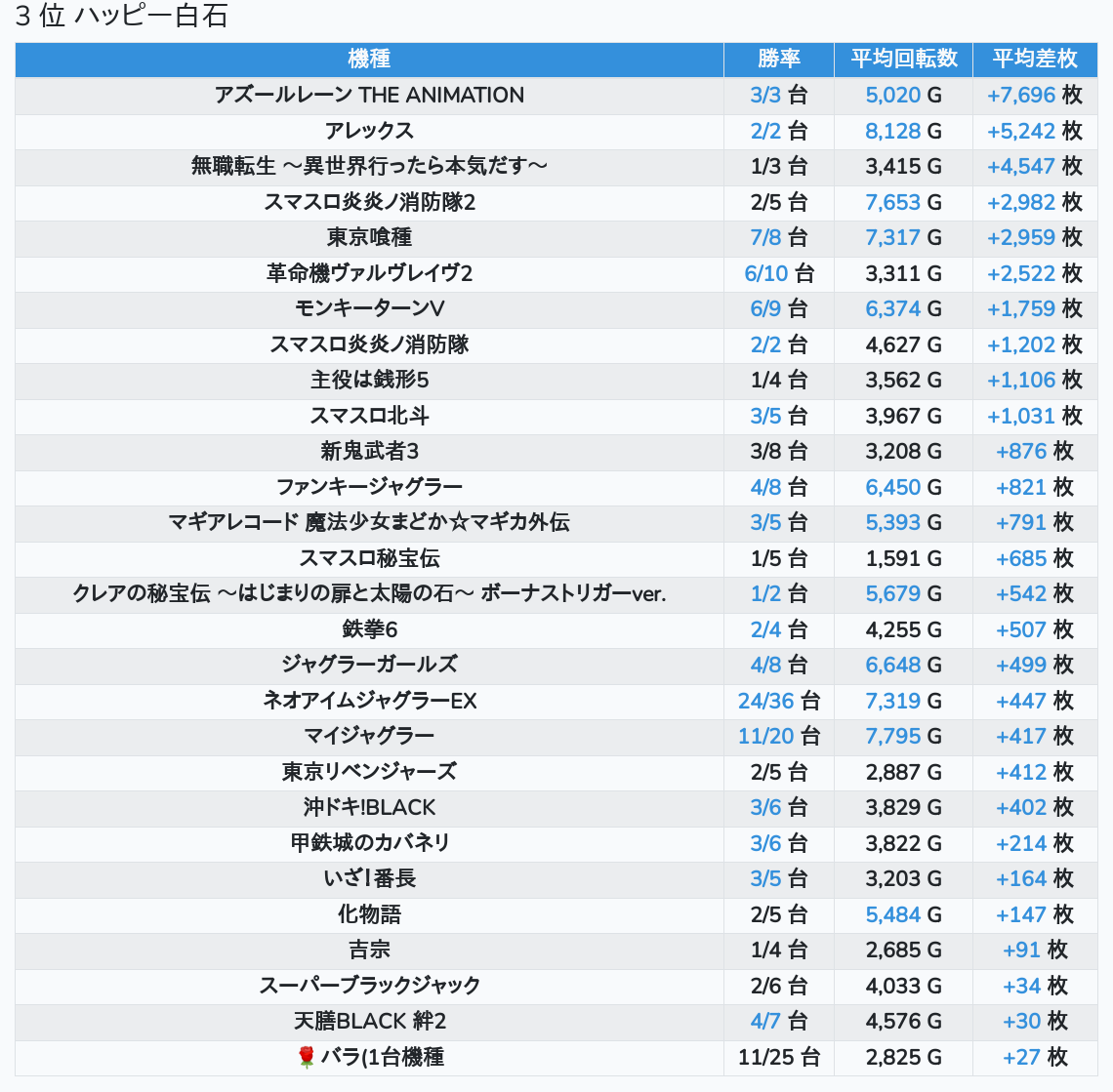Click the 5,484 spins link for 化物語

tap(892, 914)
